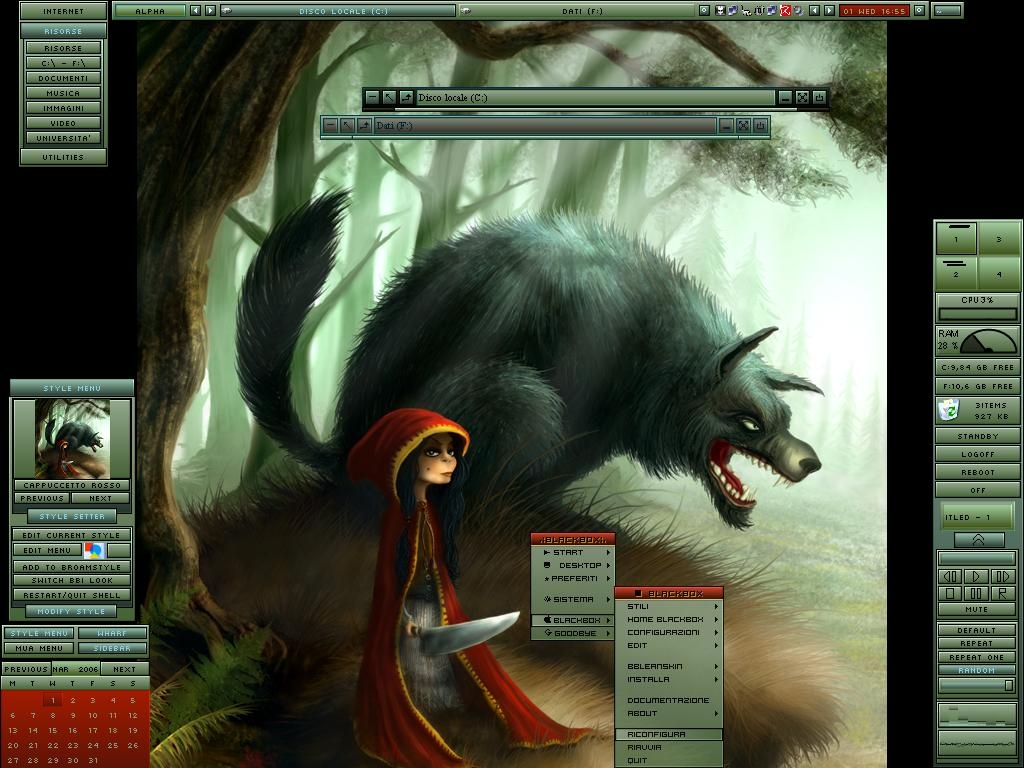The height and width of the screenshot is (768, 1024).
Task: Click the red K icon in the system tray
Action: click(786, 11)
